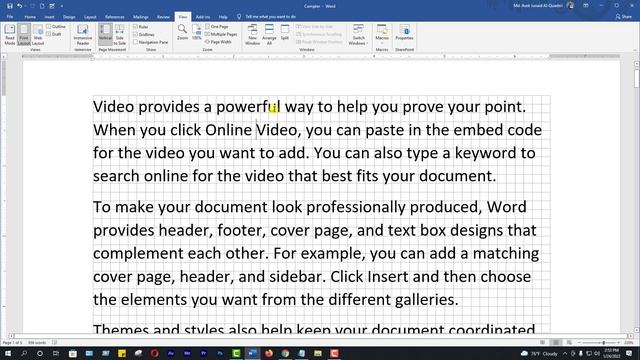Open a New Window
This screenshot has width=640, height=360.
pyautogui.click(x=252, y=34)
